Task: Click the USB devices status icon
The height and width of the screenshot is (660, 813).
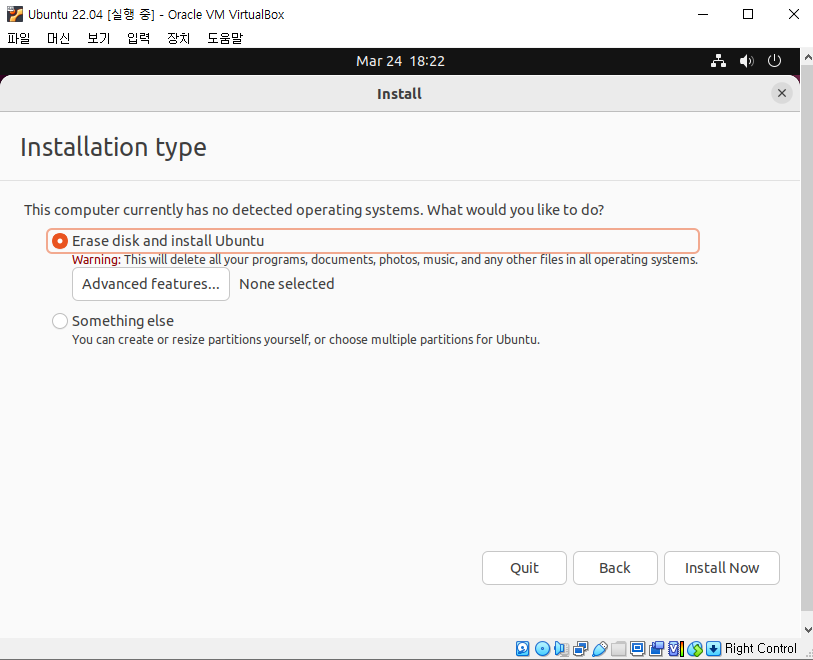Action: pos(599,648)
